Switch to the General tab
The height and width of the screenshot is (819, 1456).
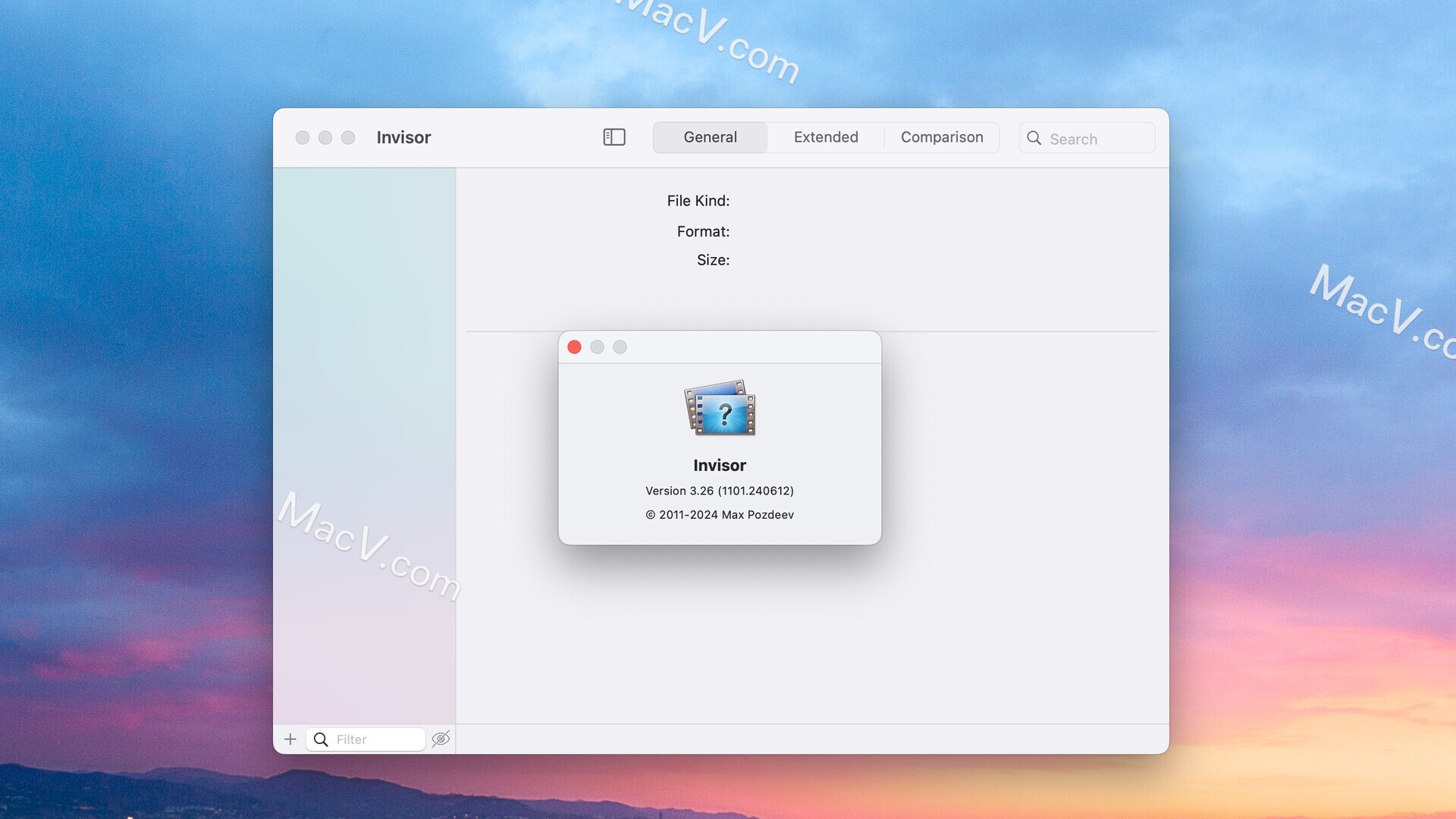[x=710, y=137]
